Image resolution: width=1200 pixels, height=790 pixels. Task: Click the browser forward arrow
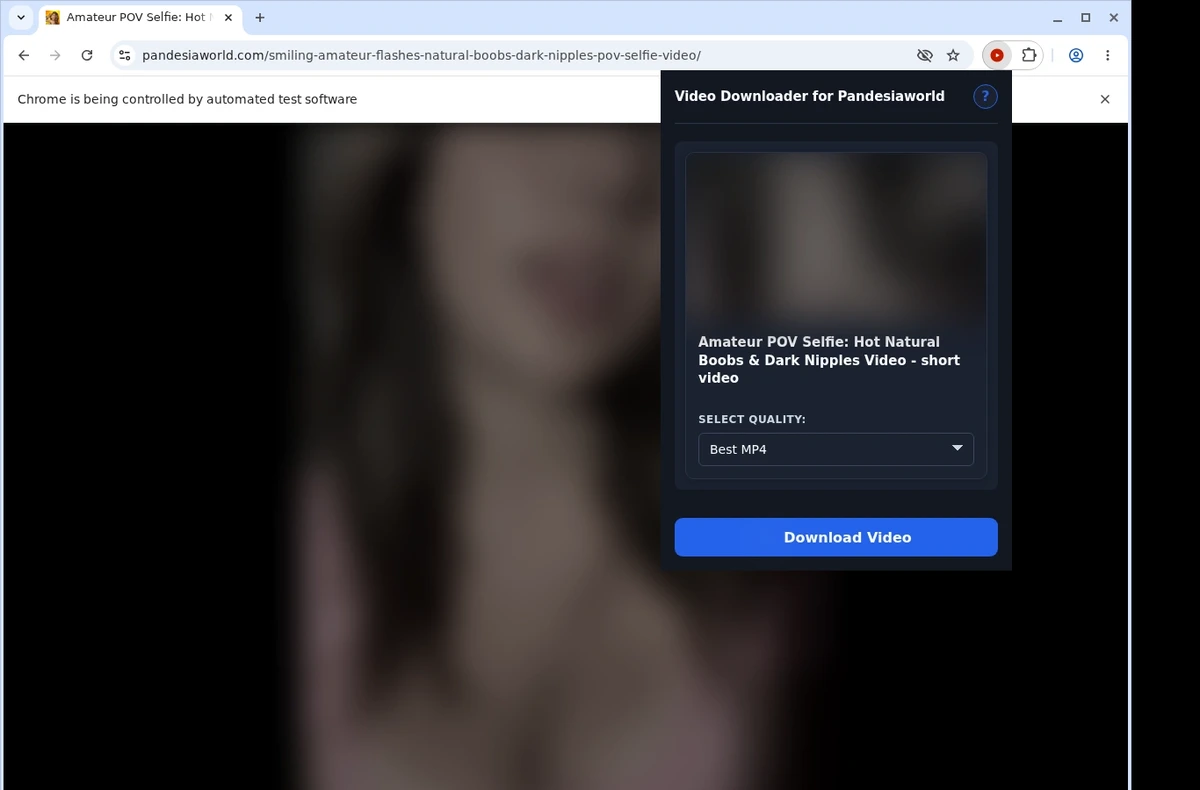[x=55, y=56]
